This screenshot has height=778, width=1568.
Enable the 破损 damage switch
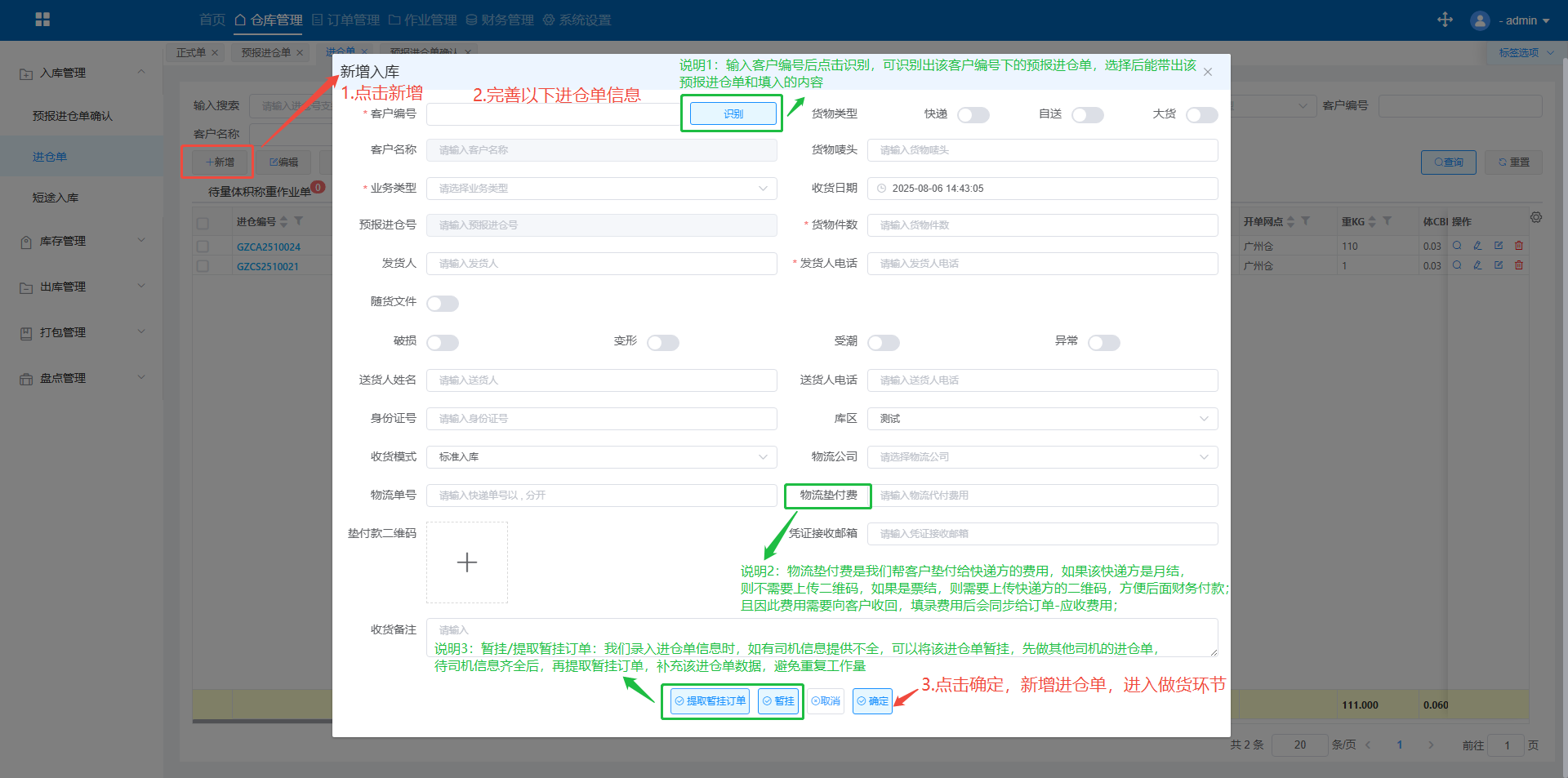(443, 343)
